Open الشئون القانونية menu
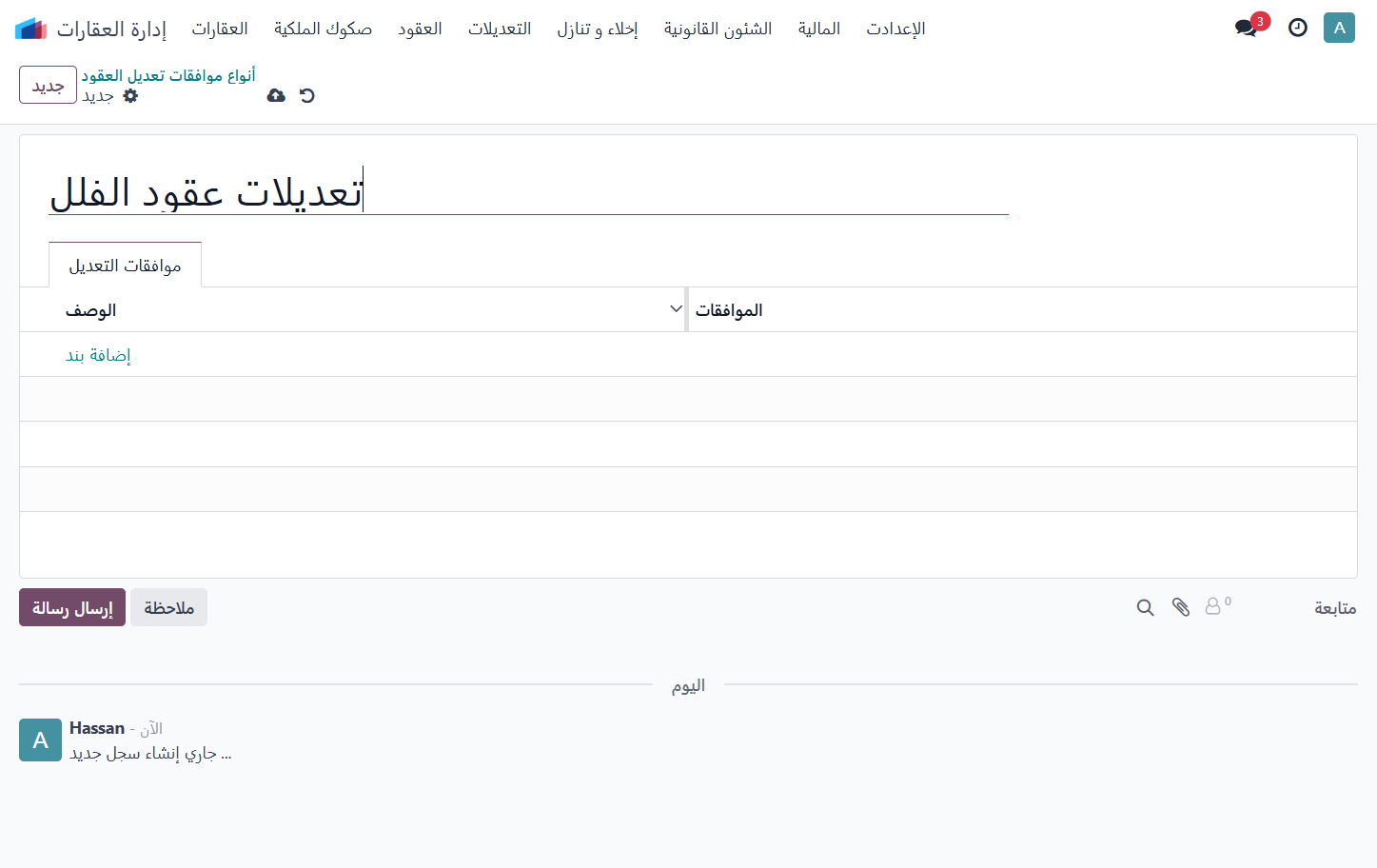 (x=718, y=29)
